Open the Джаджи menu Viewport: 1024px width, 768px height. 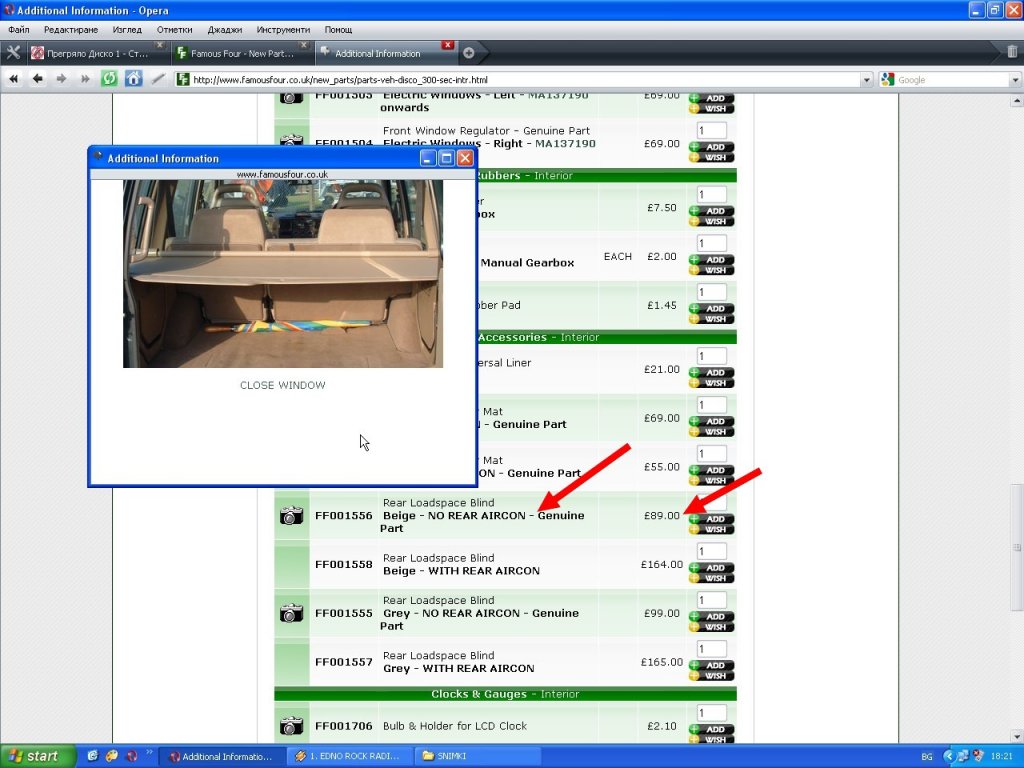tap(225, 29)
